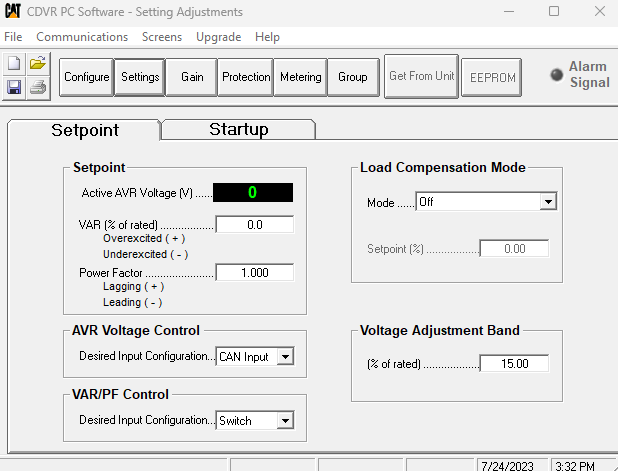The height and width of the screenshot is (471, 618).
Task: Click the printer icon
Action: [38, 87]
